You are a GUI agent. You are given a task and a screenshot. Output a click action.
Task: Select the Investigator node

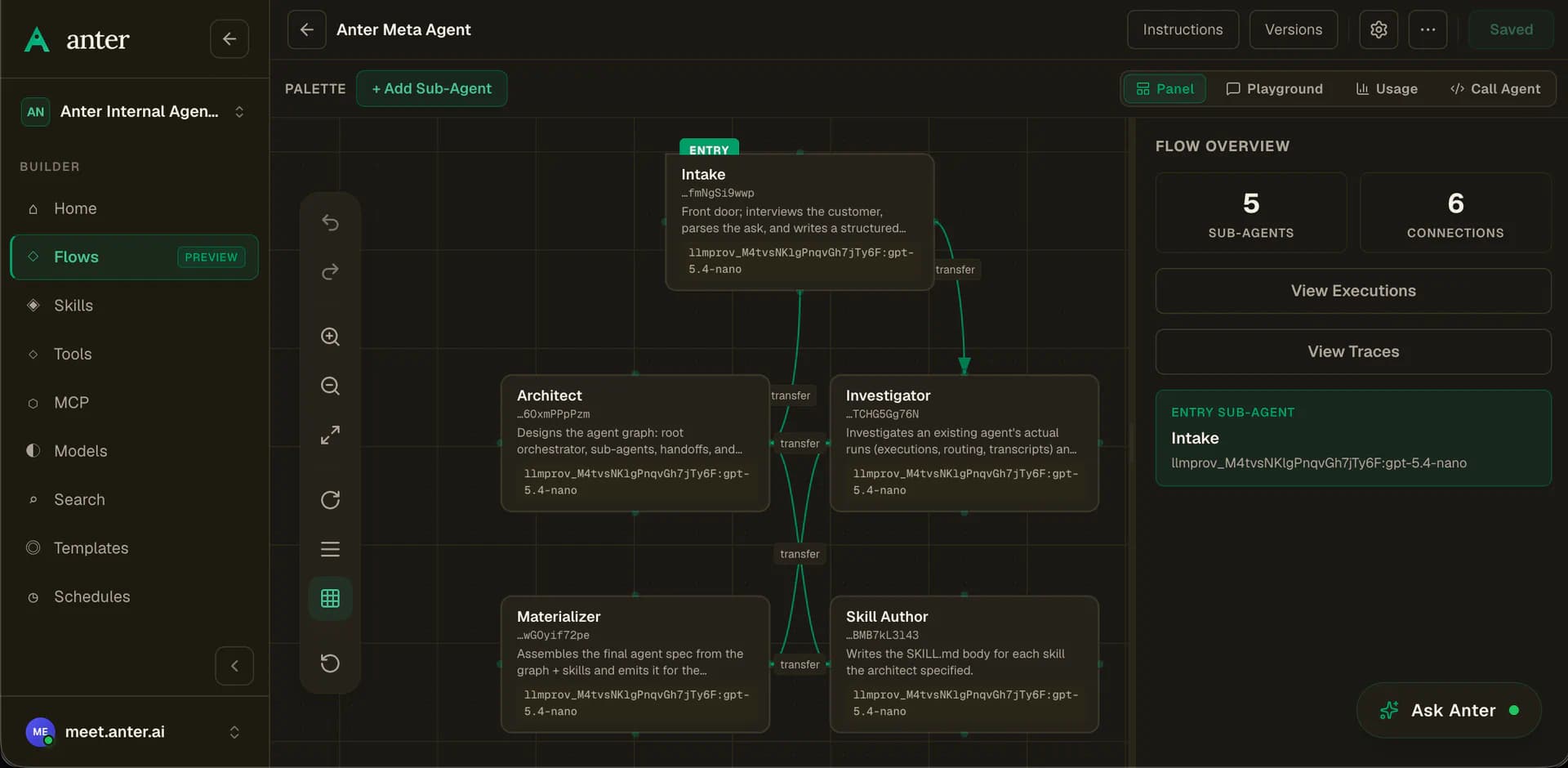964,443
